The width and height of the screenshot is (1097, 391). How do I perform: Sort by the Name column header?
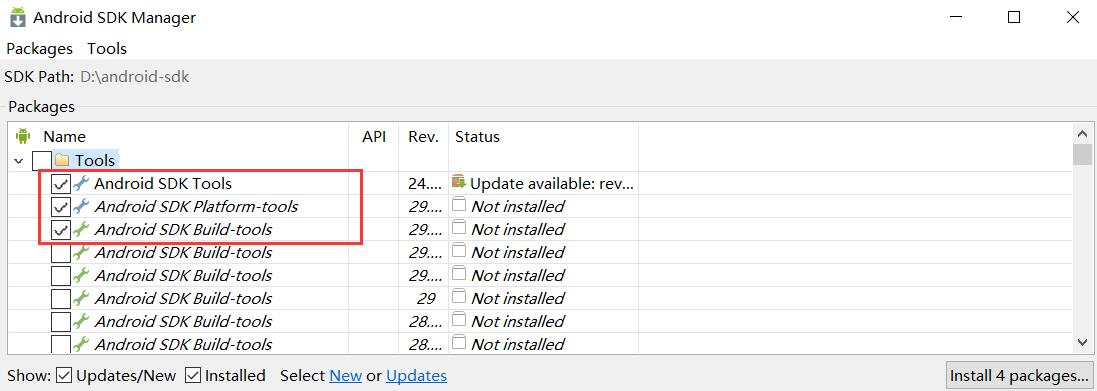64,136
